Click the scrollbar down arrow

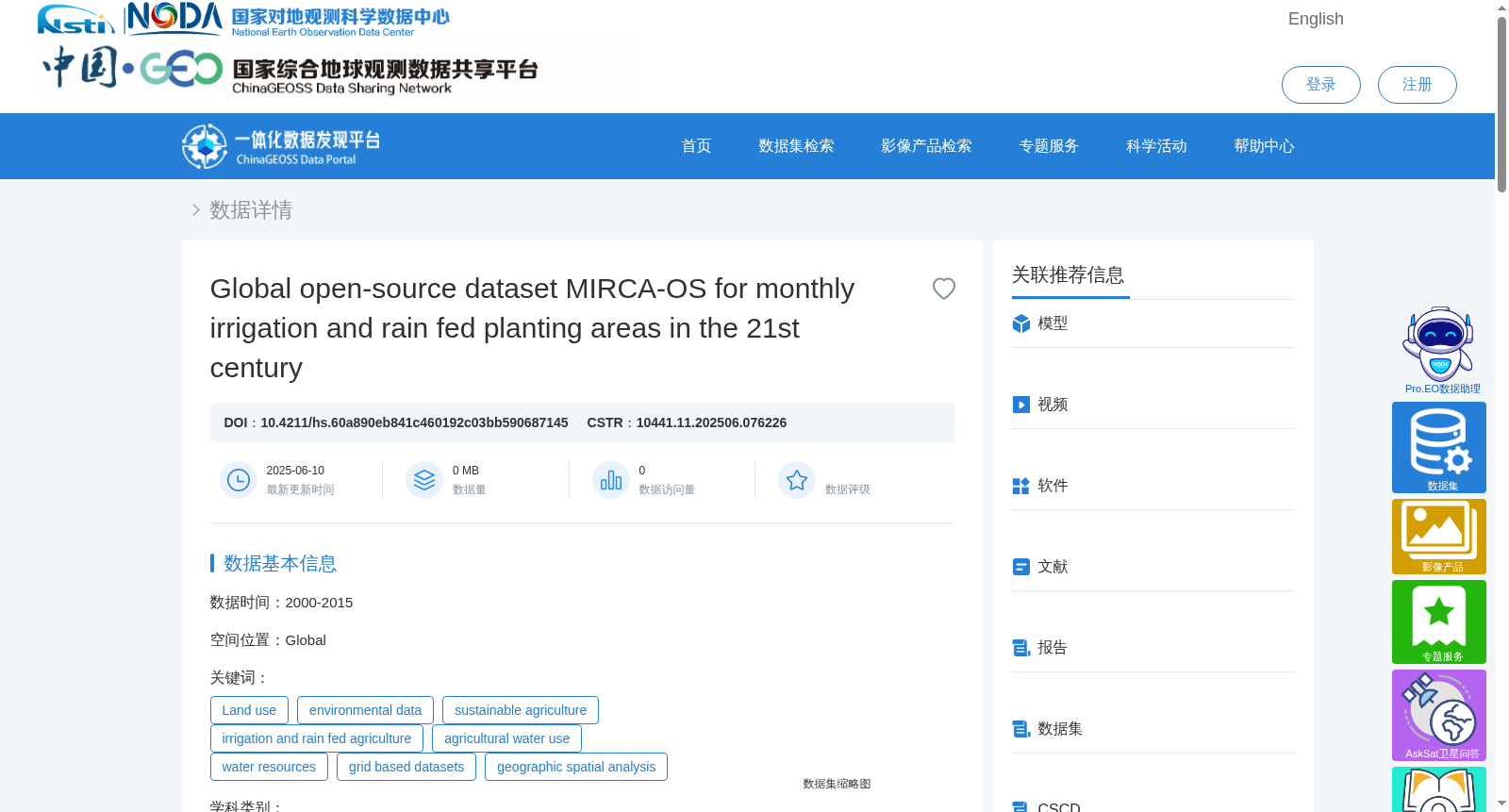tap(1501, 804)
